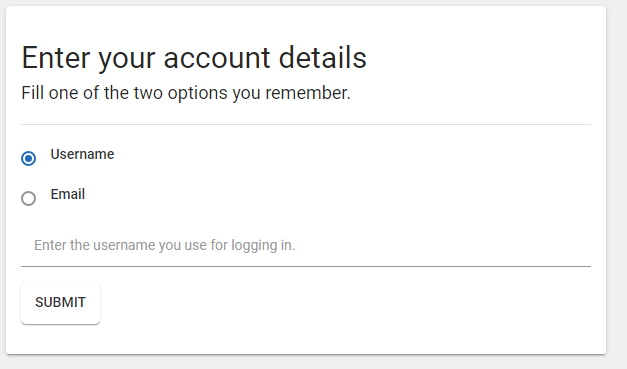Click the 'Fill one of the two options' subtitle
The height and width of the screenshot is (369, 627).
[x=186, y=93]
